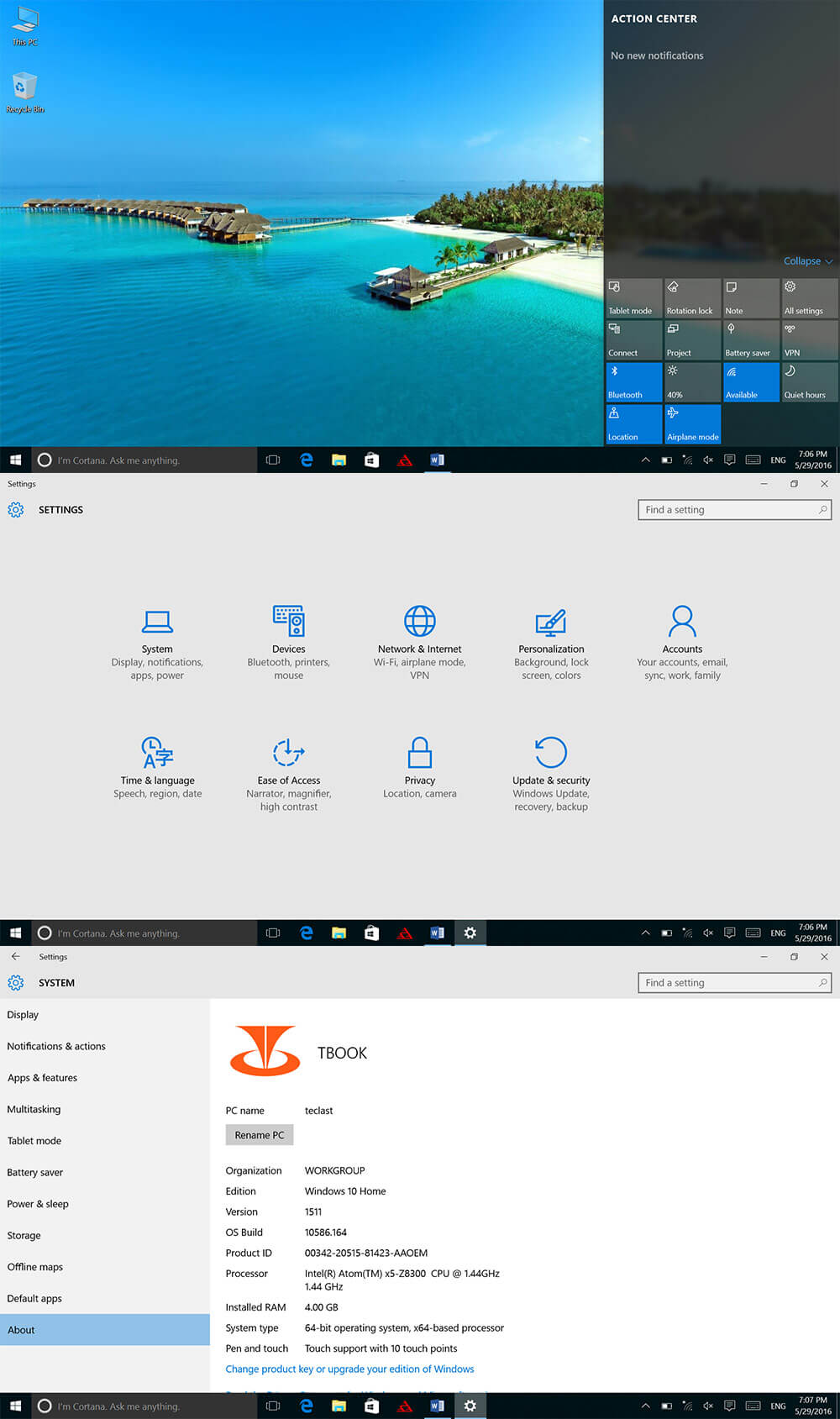Enable Quiet hours quick action
840x1419 pixels.
pyautogui.click(x=810, y=382)
